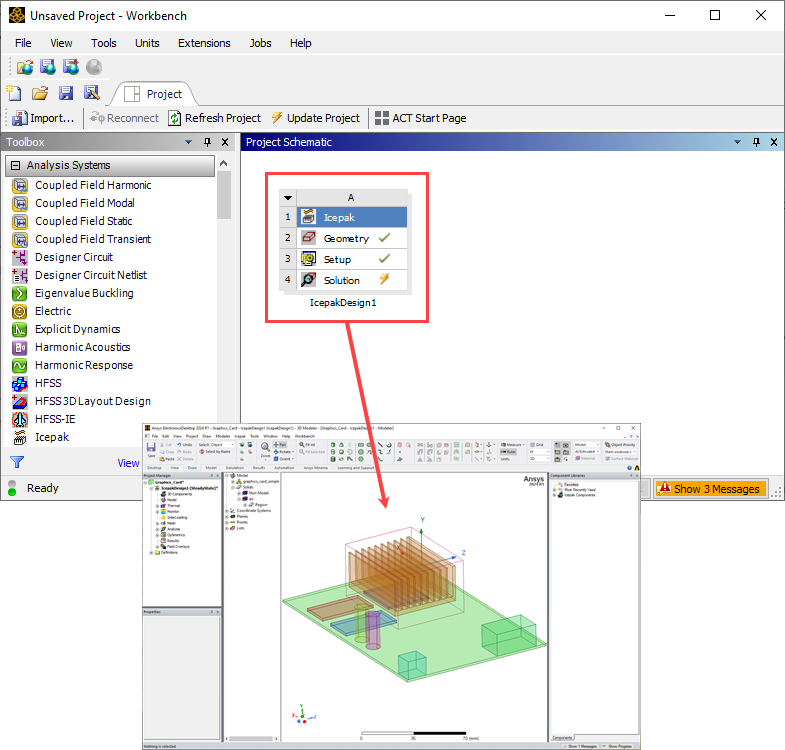This screenshot has width=785, height=750.
Task: Select HFSS 3D Layout Design icon
Action: pyautogui.click(x=20, y=402)
